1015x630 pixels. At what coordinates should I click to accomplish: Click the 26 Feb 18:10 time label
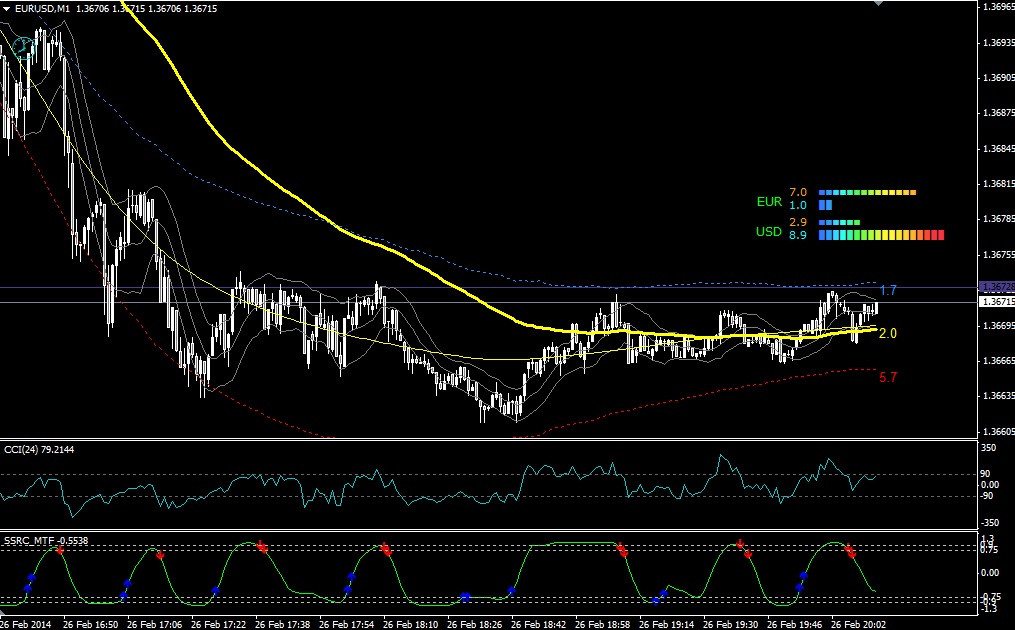pos(410,624)
